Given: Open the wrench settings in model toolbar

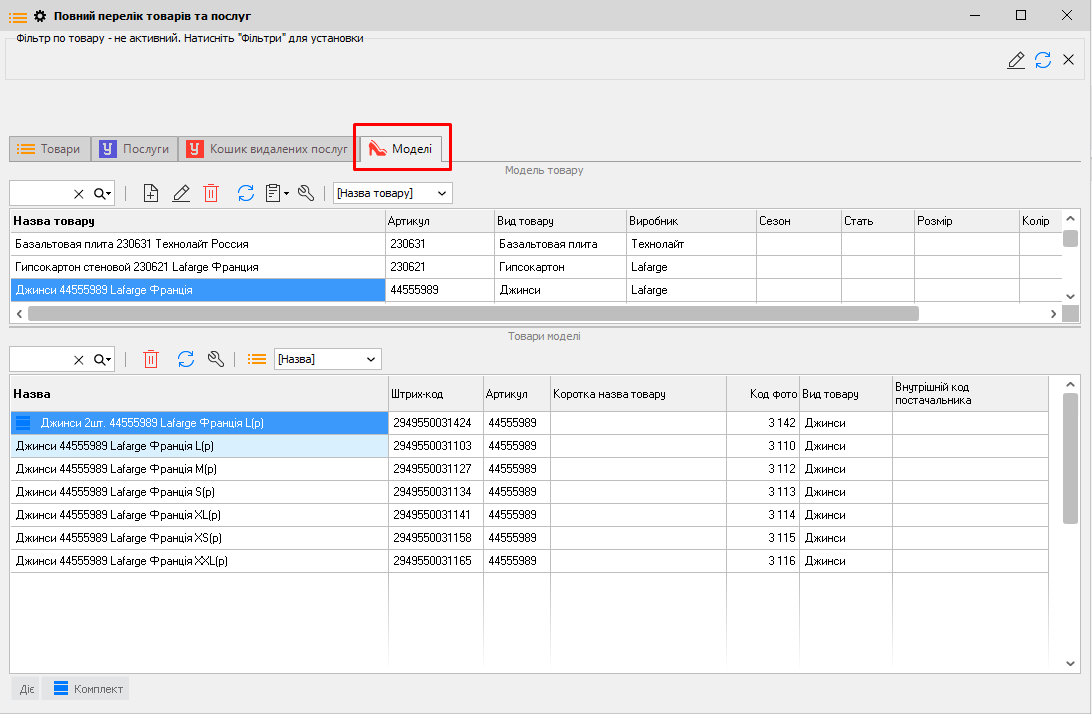Looking at the screenshot, I should pyautogui.click(x=307, y=193).
